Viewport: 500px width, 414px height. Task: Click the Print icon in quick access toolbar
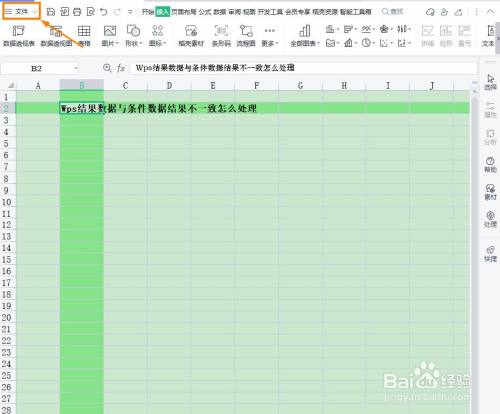click(77, 12)
